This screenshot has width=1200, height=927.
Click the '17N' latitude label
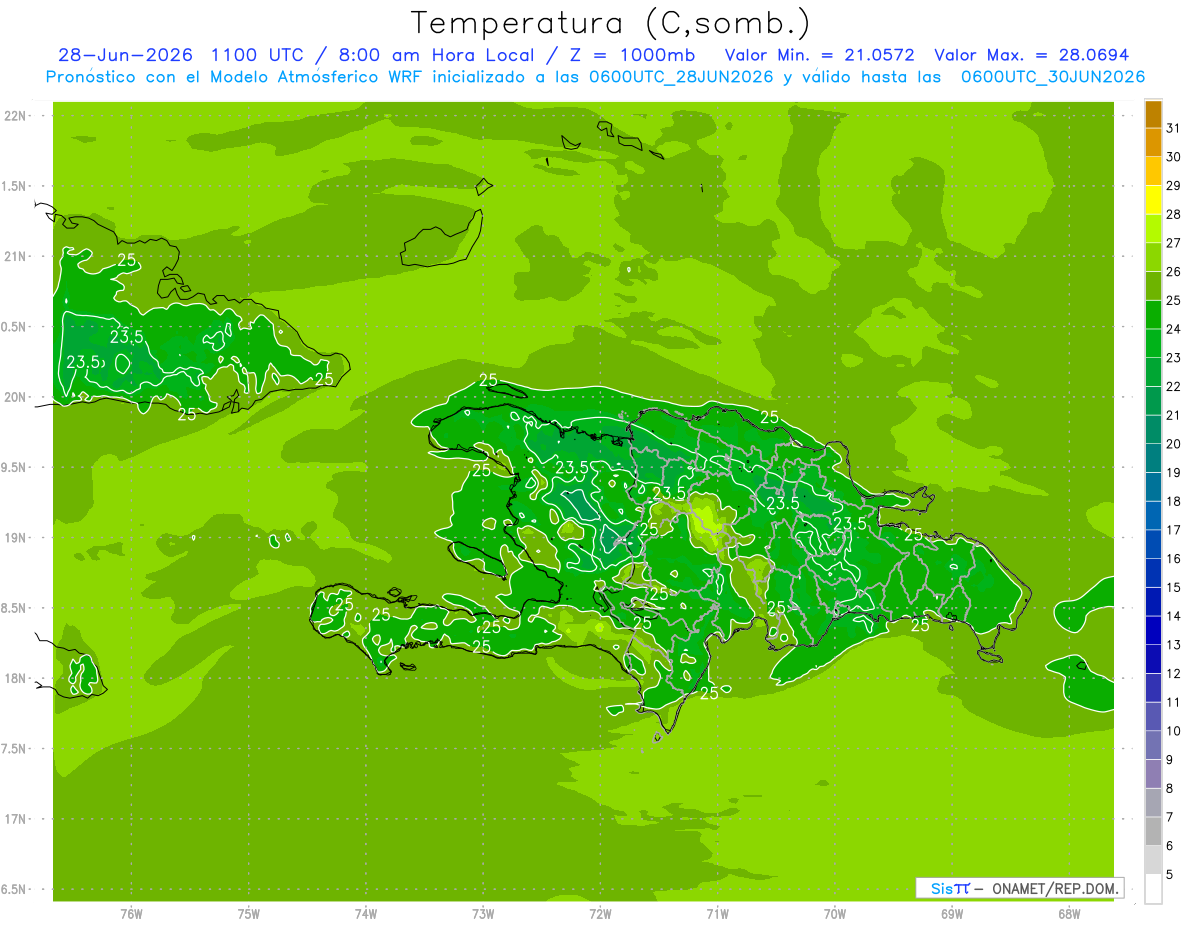[17, 819]
